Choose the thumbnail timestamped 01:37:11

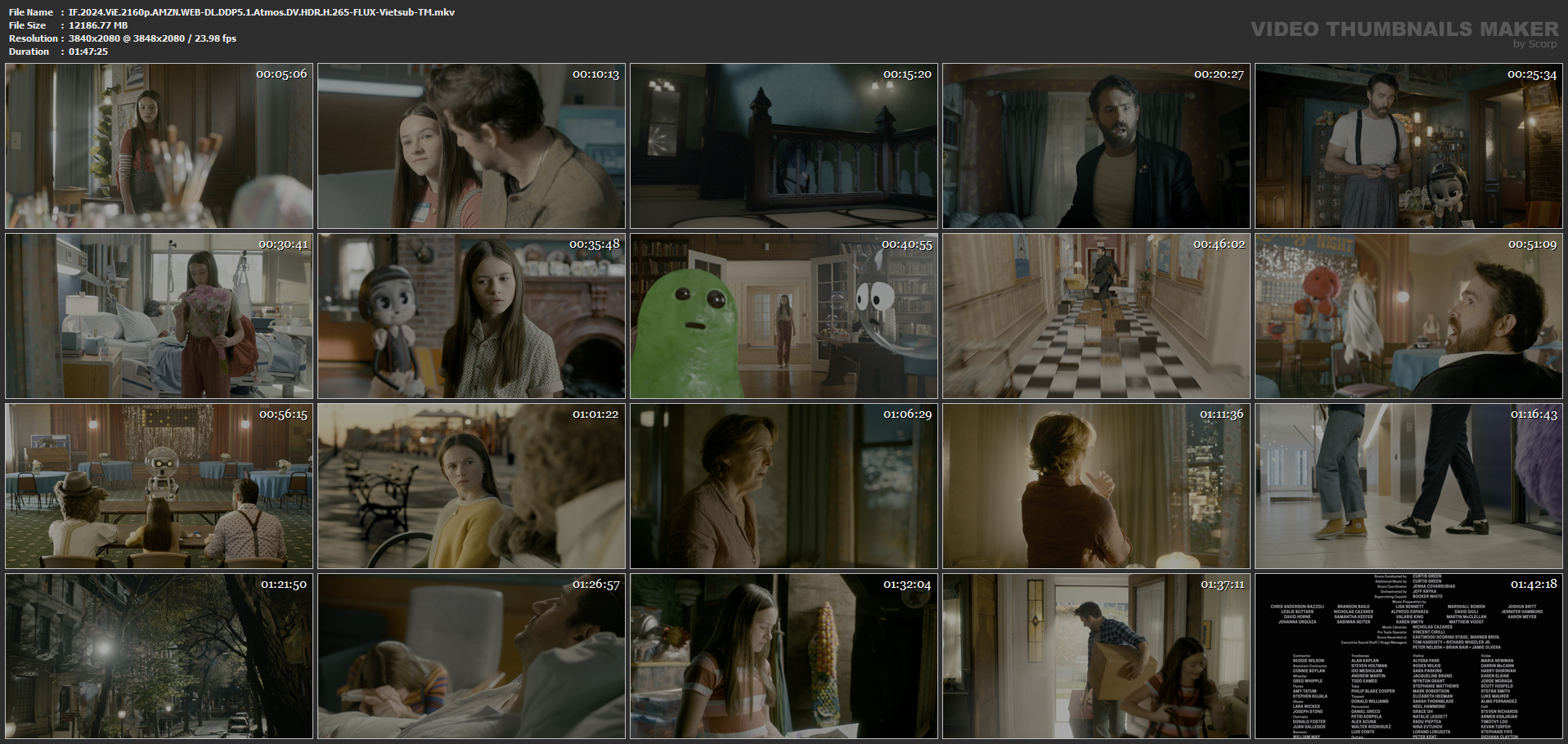pos(1096,657)
